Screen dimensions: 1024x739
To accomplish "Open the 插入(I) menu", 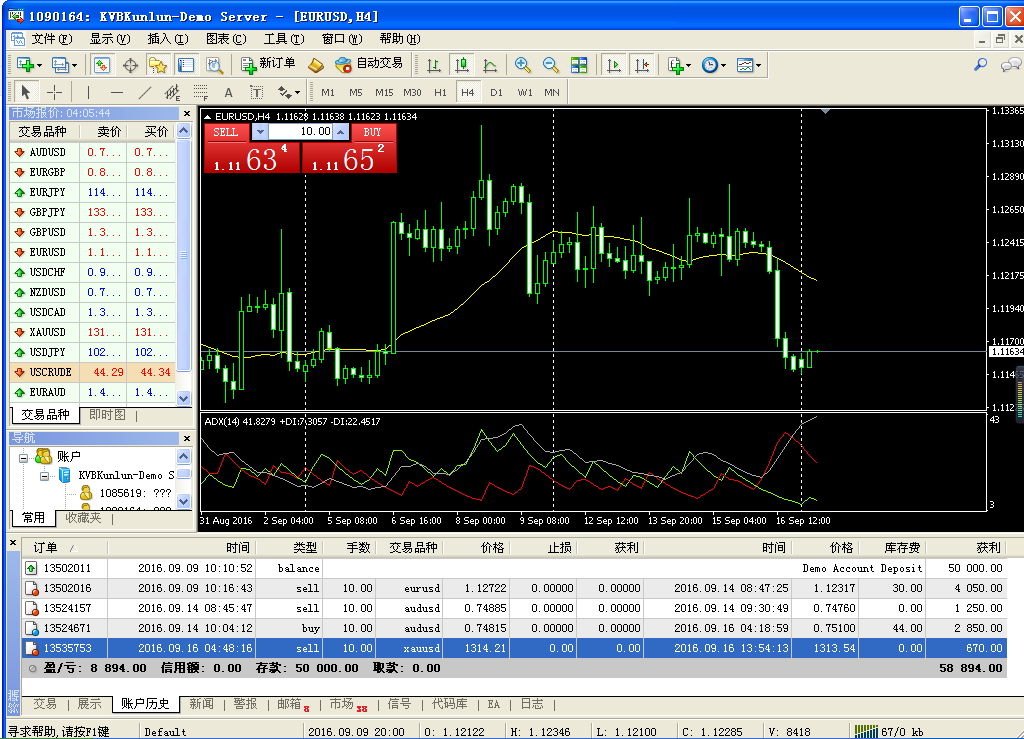I will coord(168,39).
